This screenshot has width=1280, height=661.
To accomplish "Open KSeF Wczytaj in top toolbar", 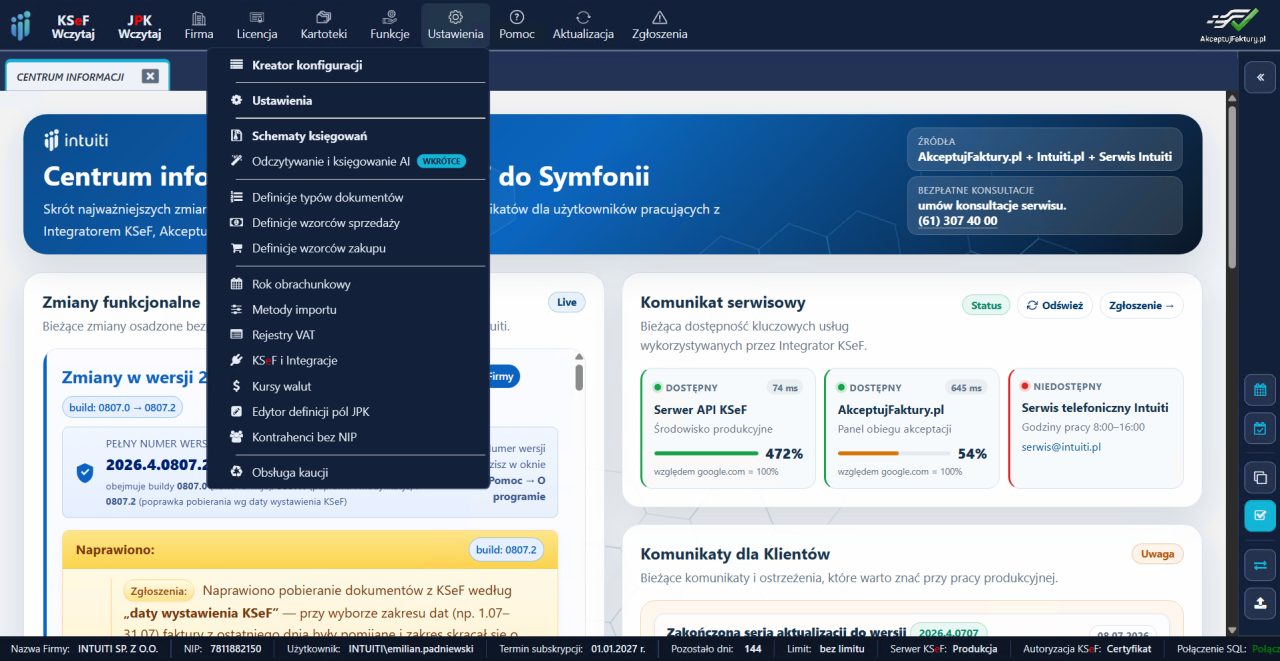I will (73, 26).
